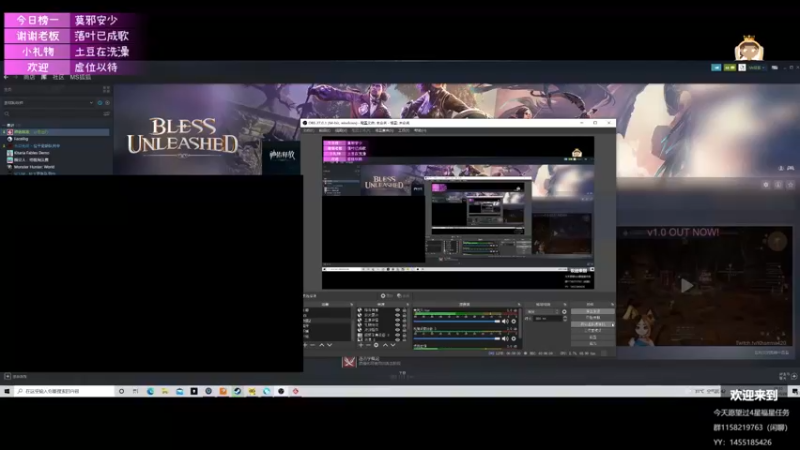This screenshot has width=800, height=450.
Task: Select Monster Hunter: World in library list
Action: click(x=34, y=167)
